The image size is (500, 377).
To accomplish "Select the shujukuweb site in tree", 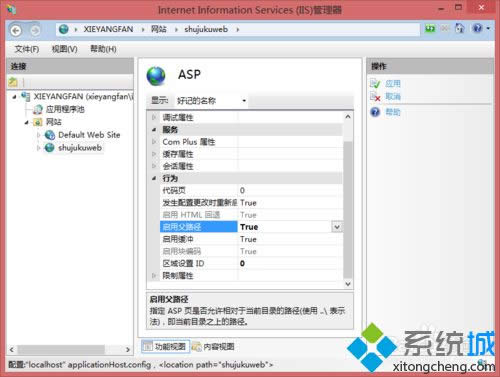I will pyautogui.click(x=80, y=148).
